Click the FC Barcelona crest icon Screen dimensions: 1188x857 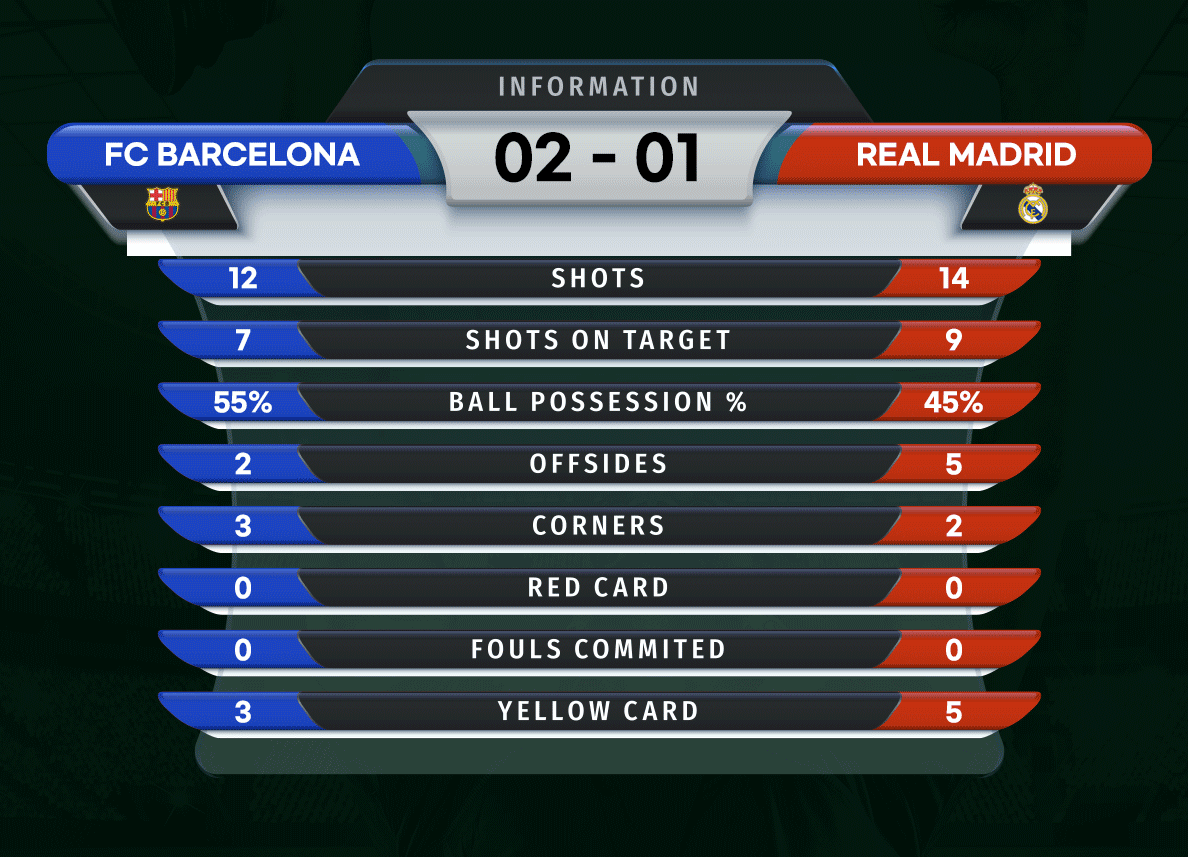[162, 204]
